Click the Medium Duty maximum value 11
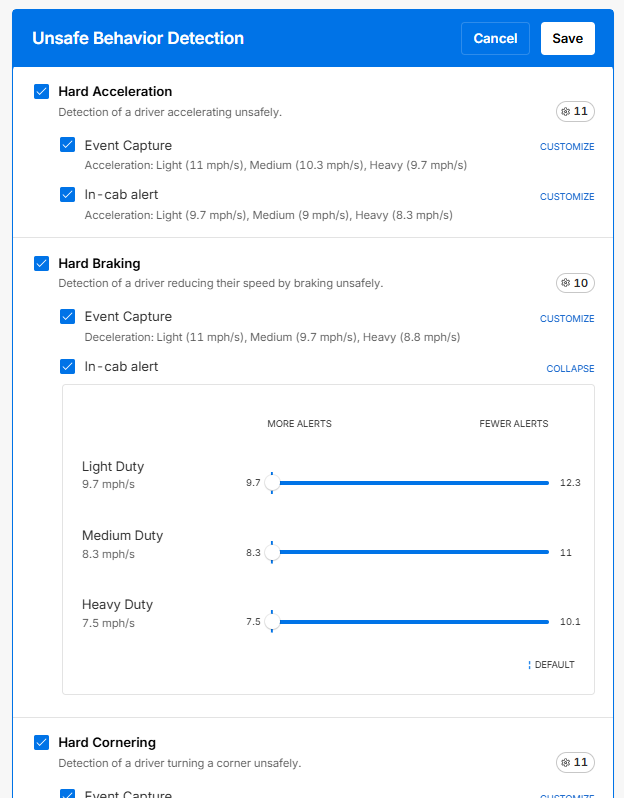Screen dimensions: 624x798 [x=565, y=552]
